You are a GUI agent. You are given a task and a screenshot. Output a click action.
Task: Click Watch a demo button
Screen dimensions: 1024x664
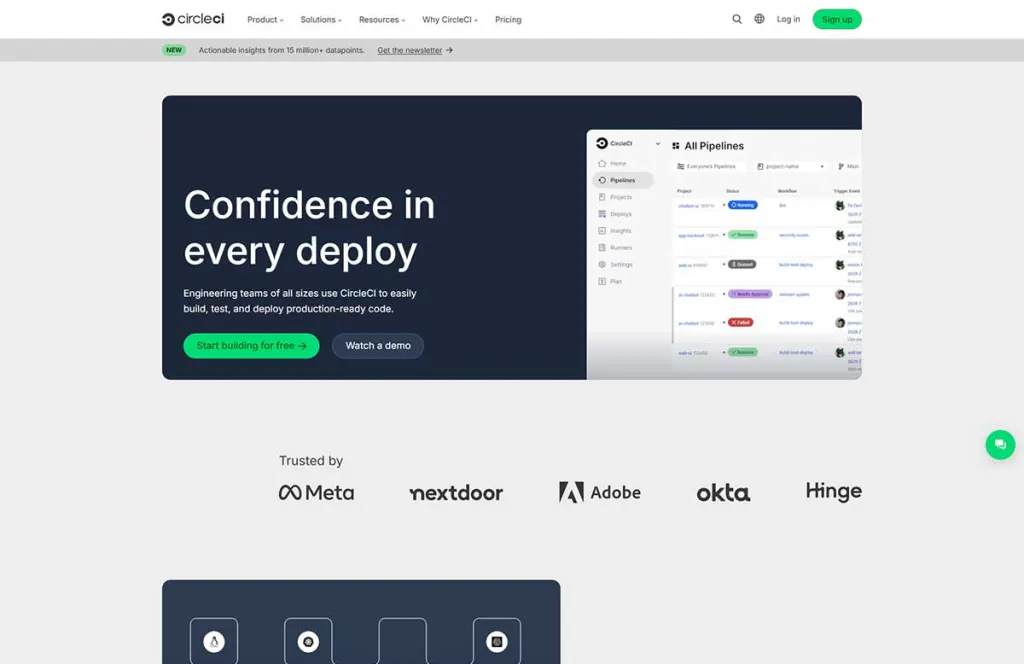coord(378,345)
